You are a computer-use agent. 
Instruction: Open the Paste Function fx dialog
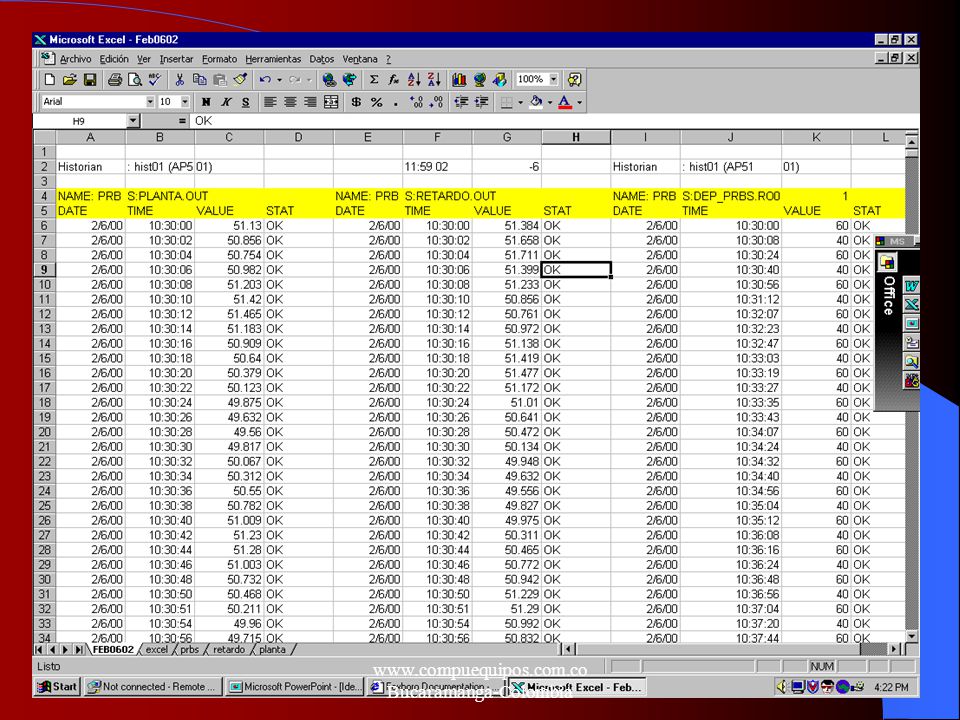pyautogui.click(x=394, y=80)
